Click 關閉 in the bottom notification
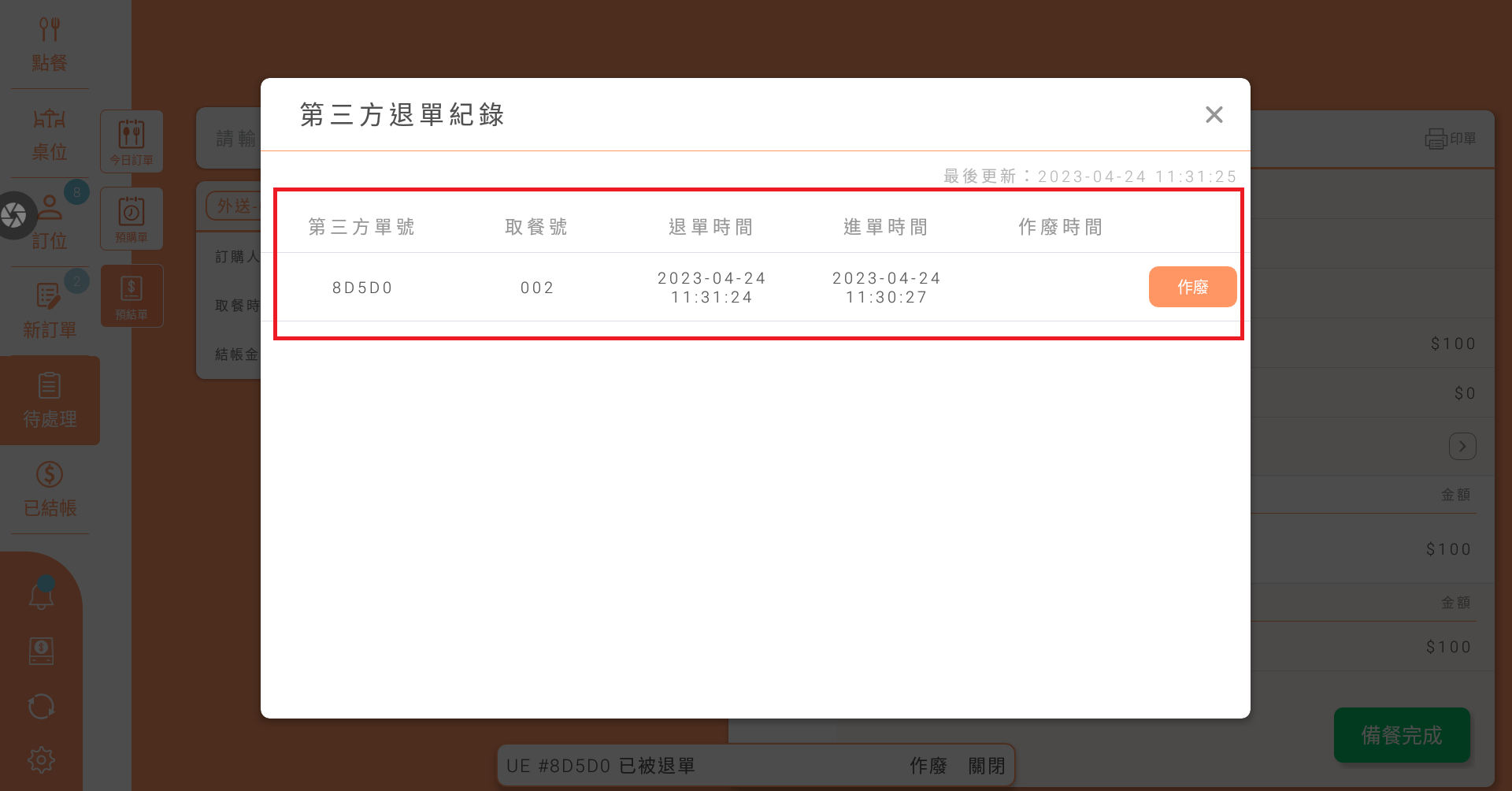 tap(986, 766)
